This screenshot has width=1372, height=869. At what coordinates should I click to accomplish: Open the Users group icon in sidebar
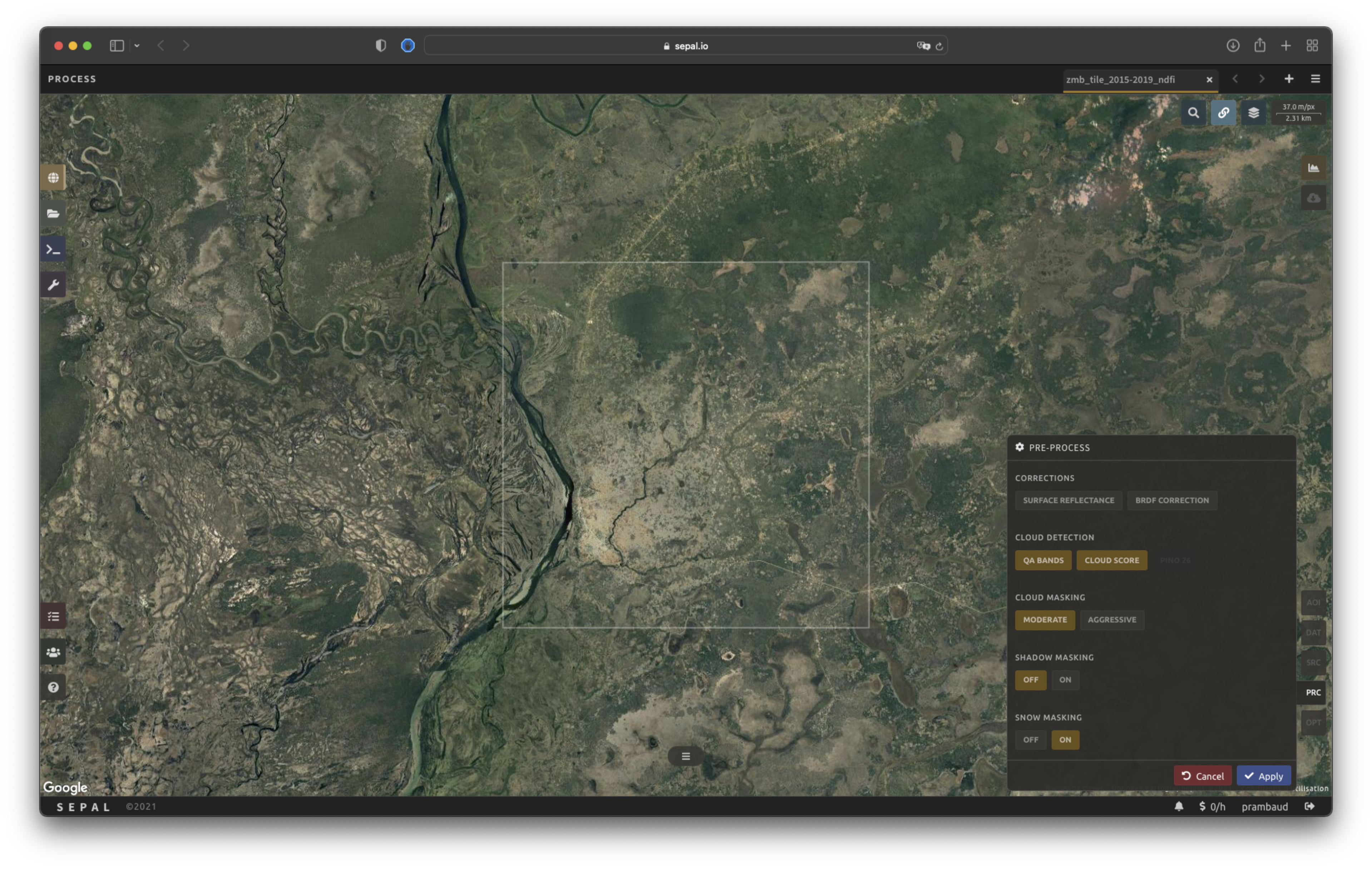[x=53, y=652]
